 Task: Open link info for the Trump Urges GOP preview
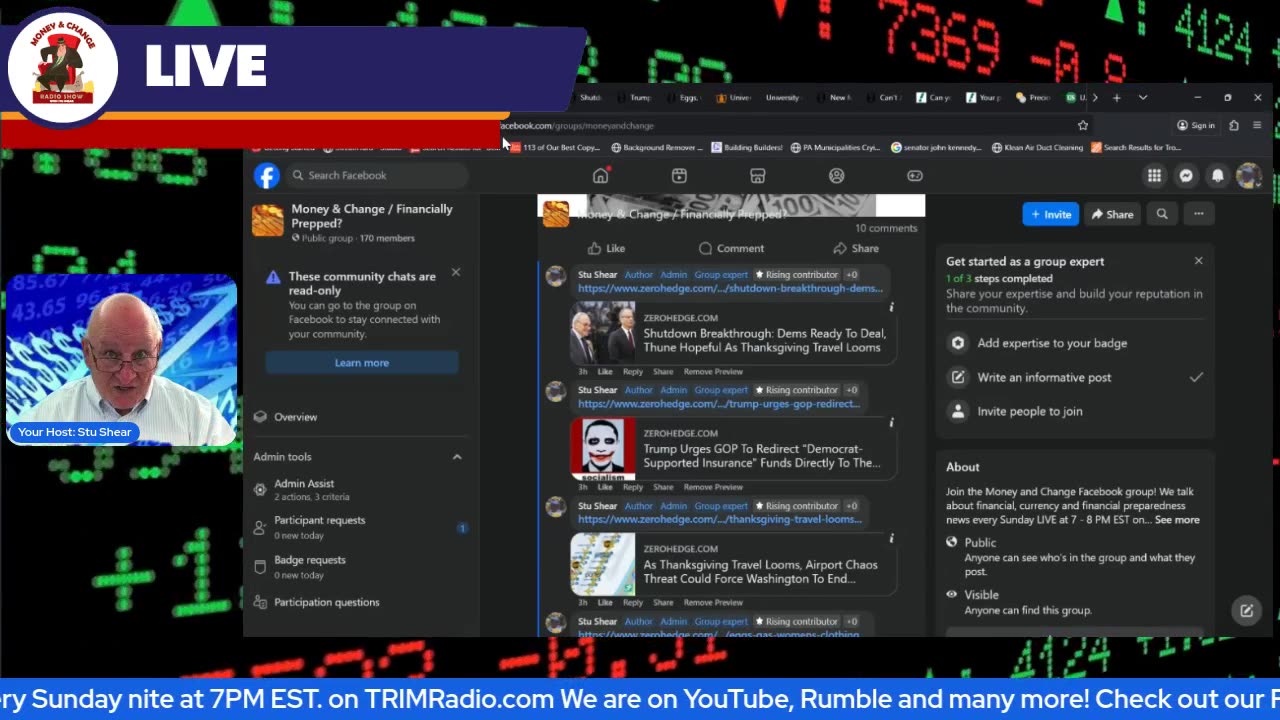[x=891, y=423]
